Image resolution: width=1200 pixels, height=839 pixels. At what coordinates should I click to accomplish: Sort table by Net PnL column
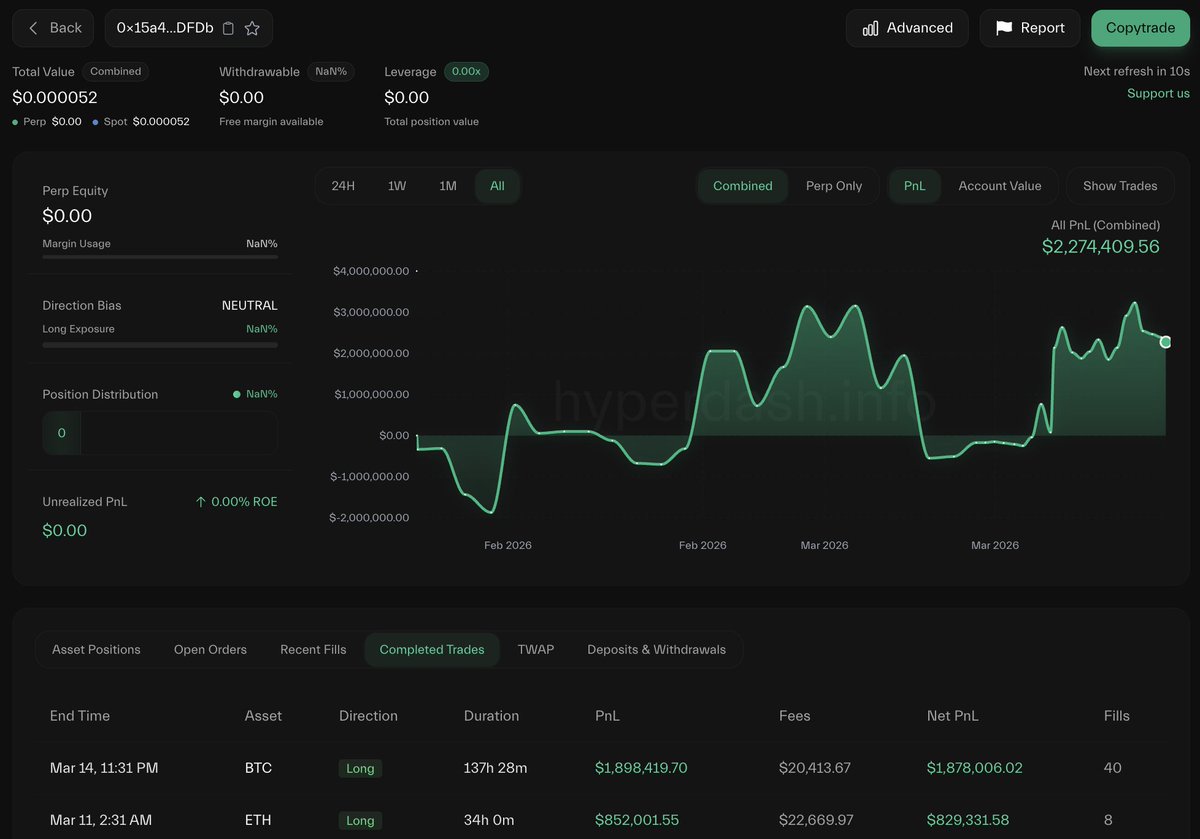coord(952,716)
